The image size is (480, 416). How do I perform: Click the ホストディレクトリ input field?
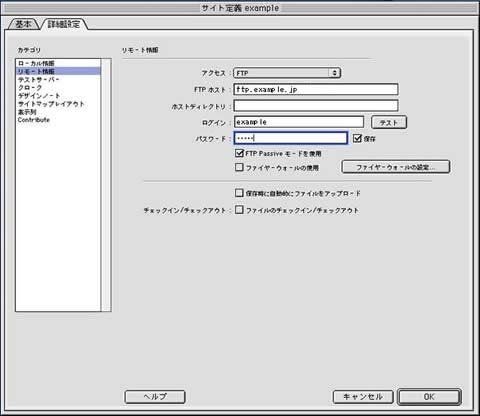tap(316, 106)
